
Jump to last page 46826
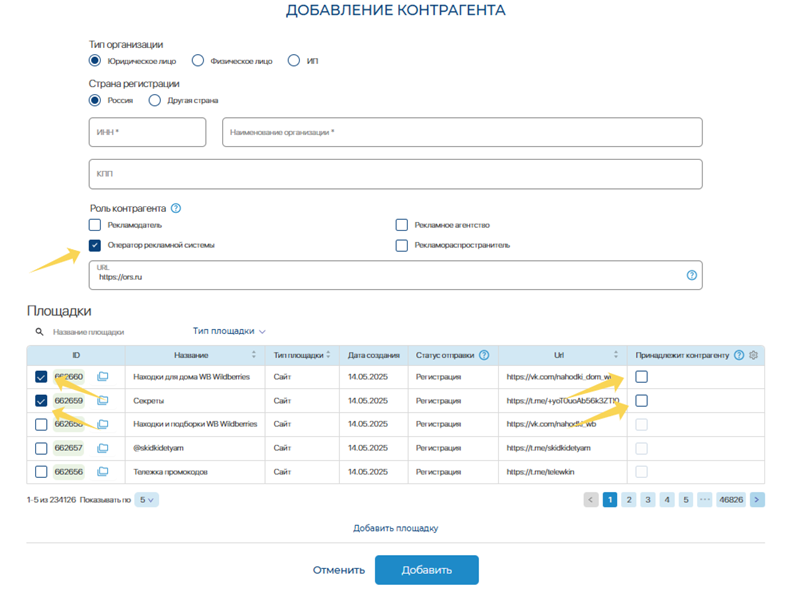click(730, 500)
